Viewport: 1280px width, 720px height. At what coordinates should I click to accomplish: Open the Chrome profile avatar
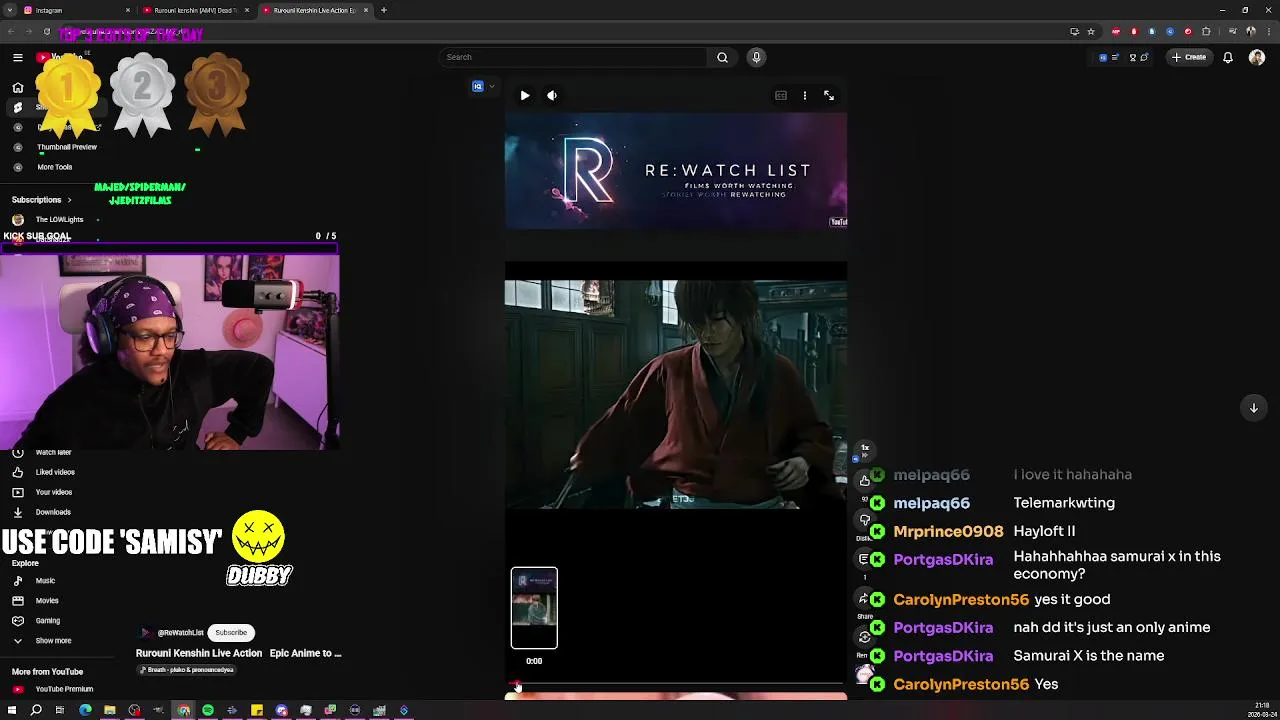click(1252, 32)
